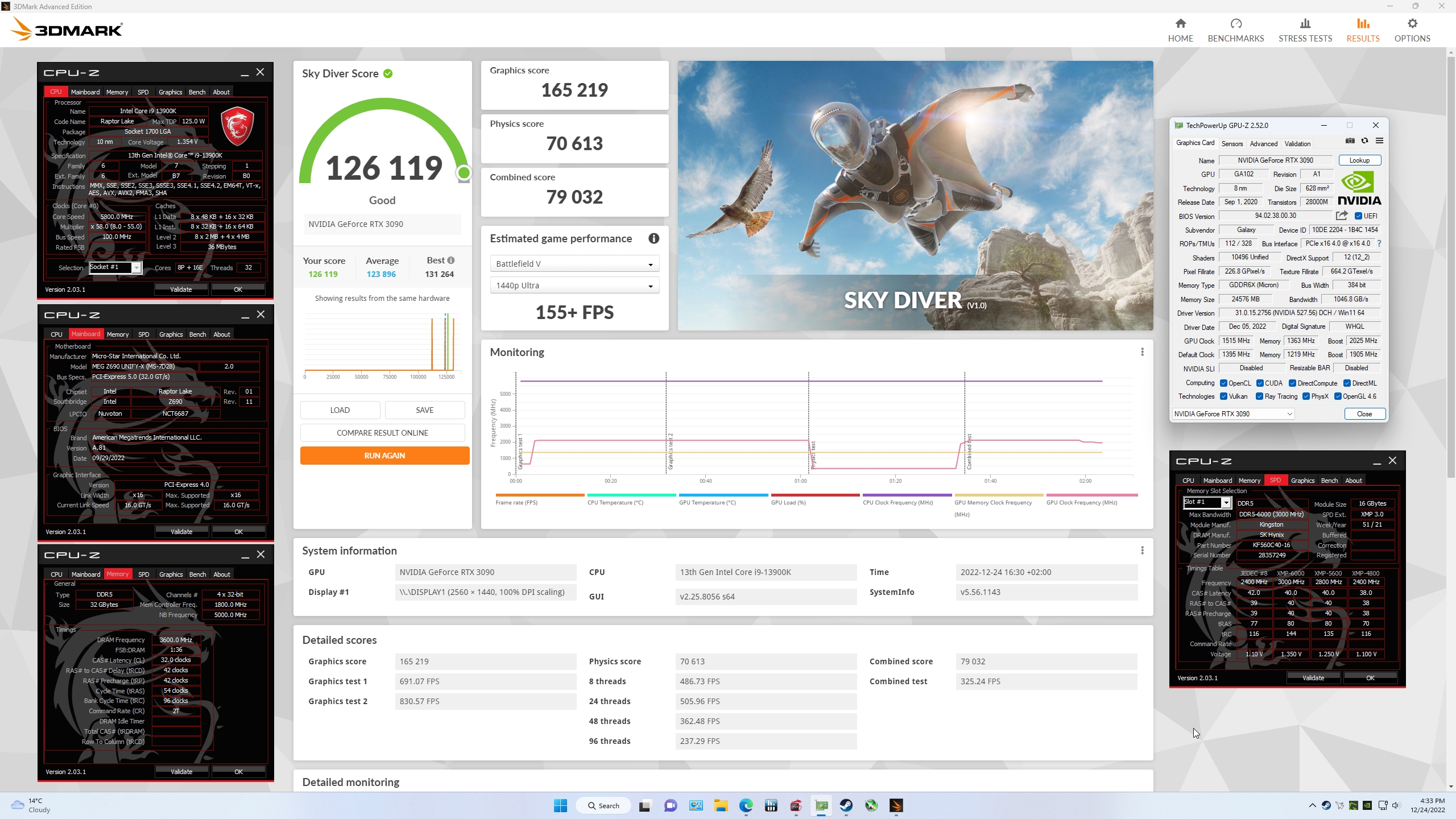Click COMPARE RESULT ONLINE
The width and height of the screenshot is (1456, 819).
pos(382,433)
